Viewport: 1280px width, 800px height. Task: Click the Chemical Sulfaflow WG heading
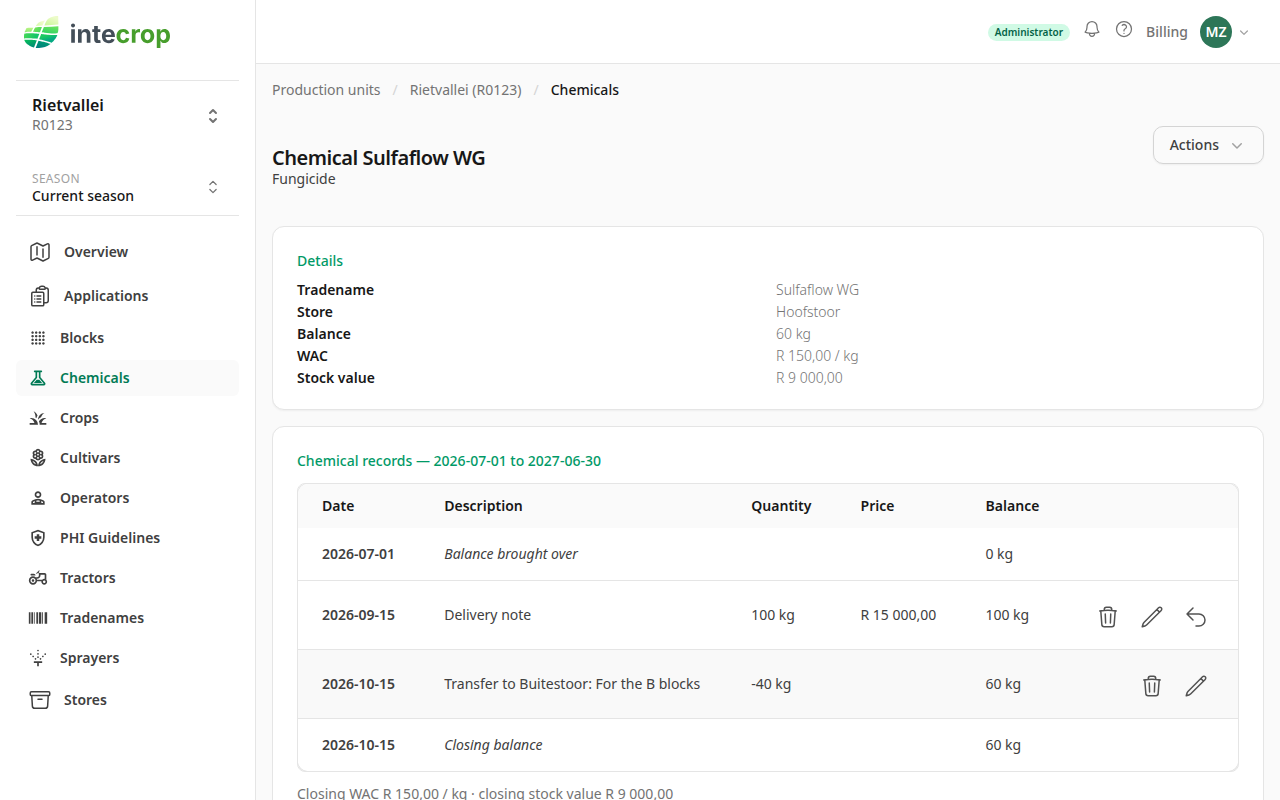click(379, 158)
